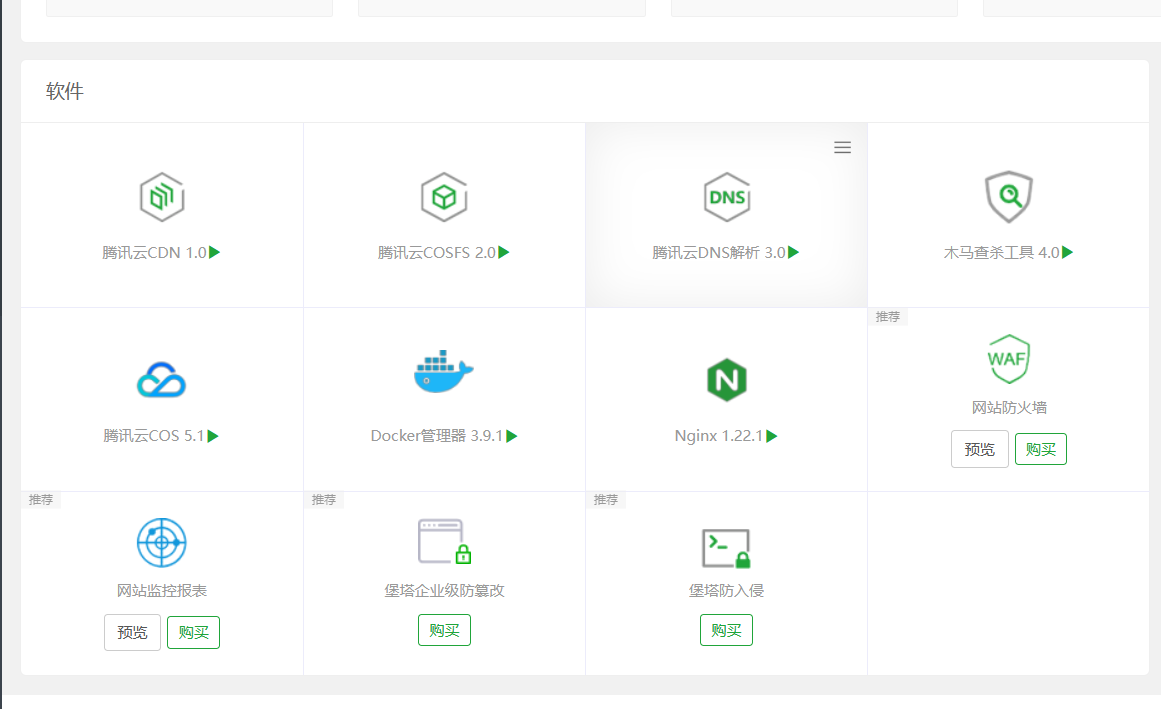
Task: Open the 腾讯云COS cloud icon
Action: tap(161, 380)
